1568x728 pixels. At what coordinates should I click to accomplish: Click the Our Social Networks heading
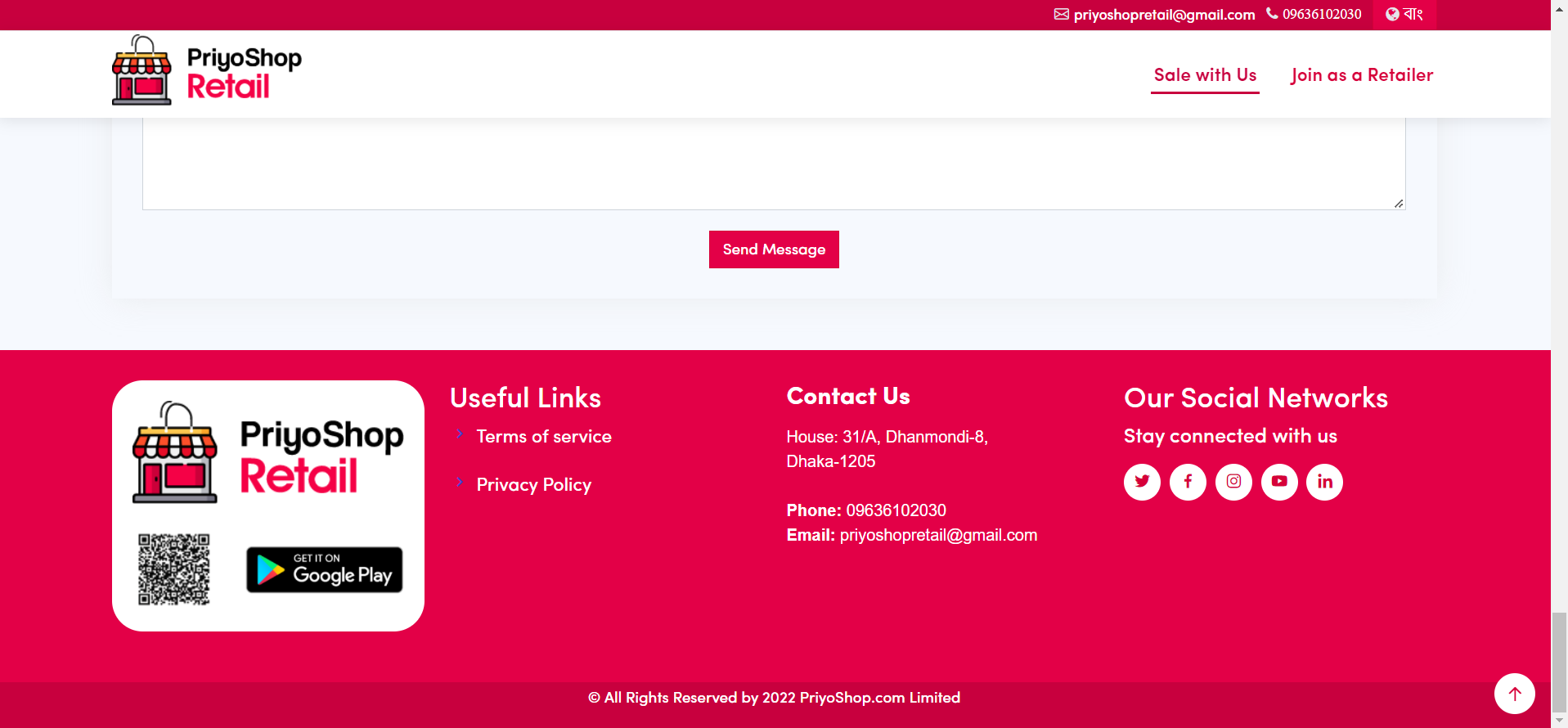click(x=1256, y=398)
